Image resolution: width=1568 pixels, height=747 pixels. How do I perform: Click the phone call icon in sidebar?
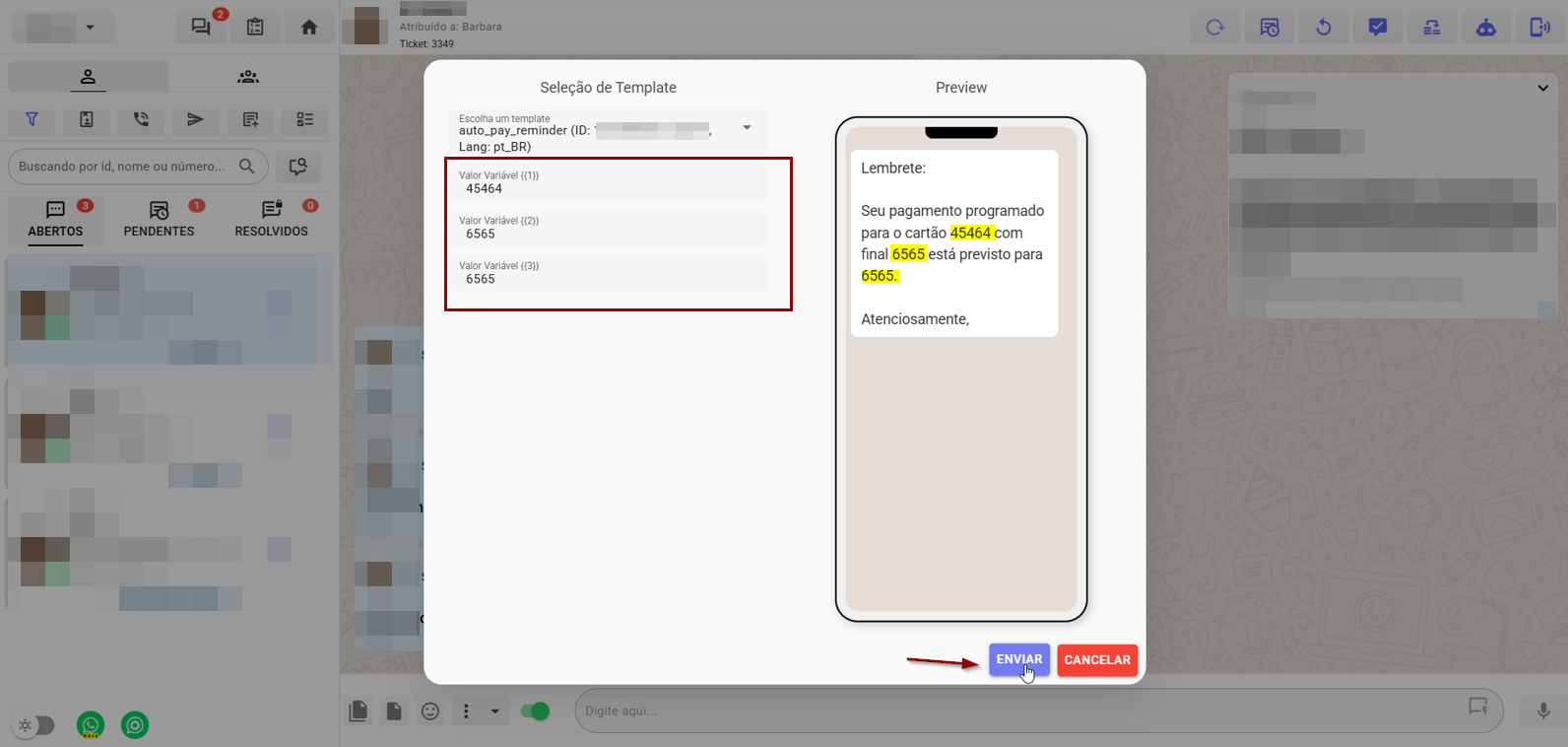point(141,119)
